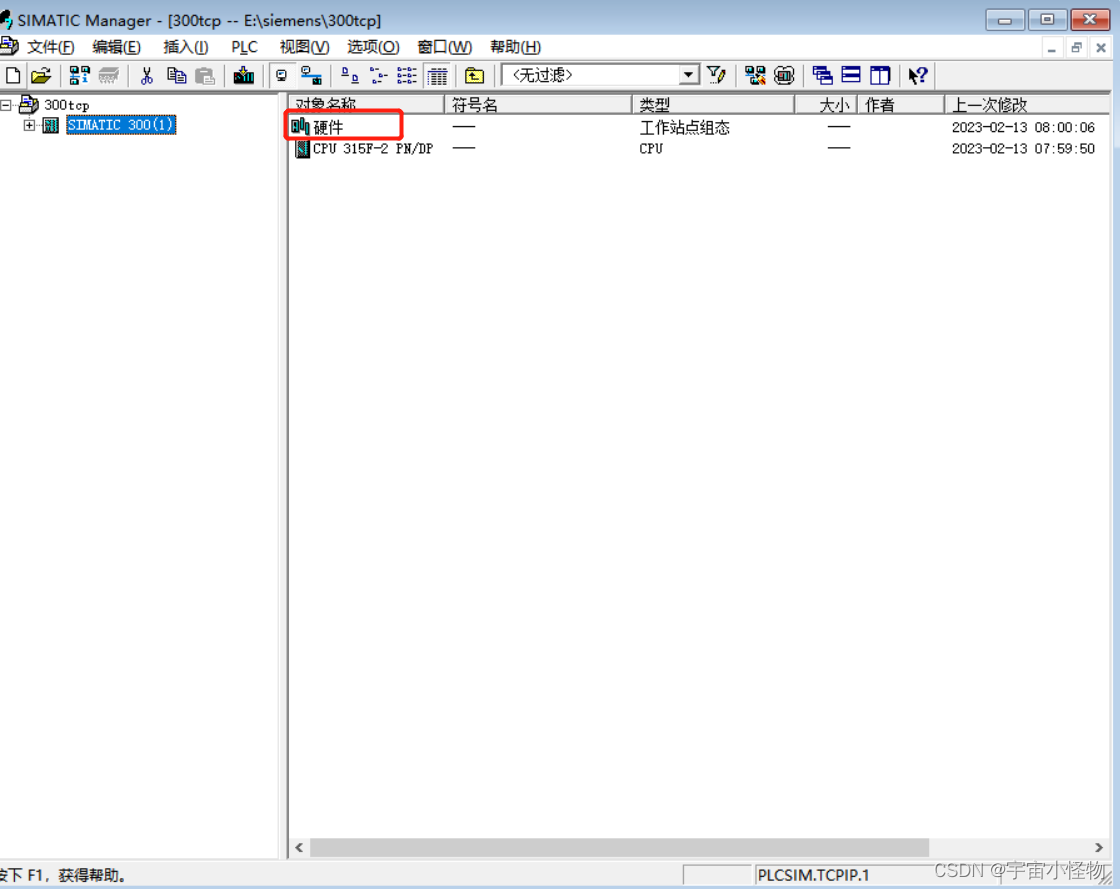1120x889 pixels.
Task: Click the Accessible Nodes toolbar icon
Action: (x=79, y=75)
